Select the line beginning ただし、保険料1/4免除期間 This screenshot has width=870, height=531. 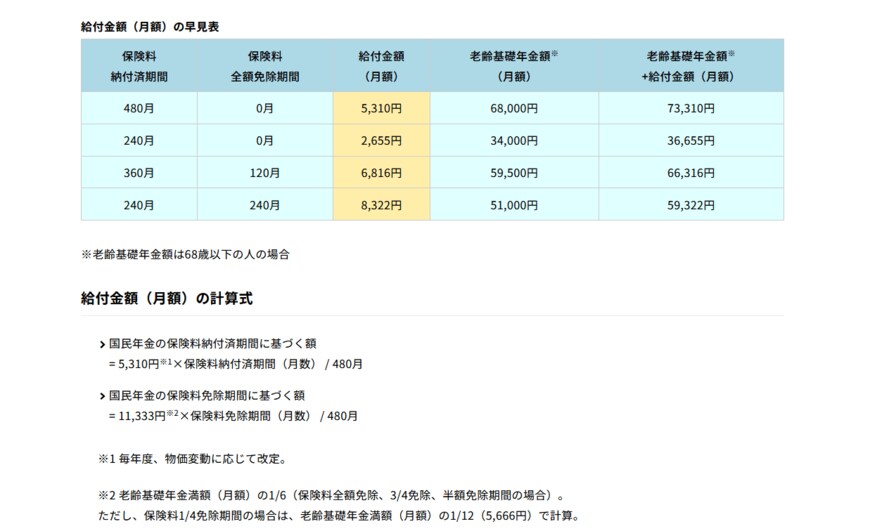tap(339, 515)
